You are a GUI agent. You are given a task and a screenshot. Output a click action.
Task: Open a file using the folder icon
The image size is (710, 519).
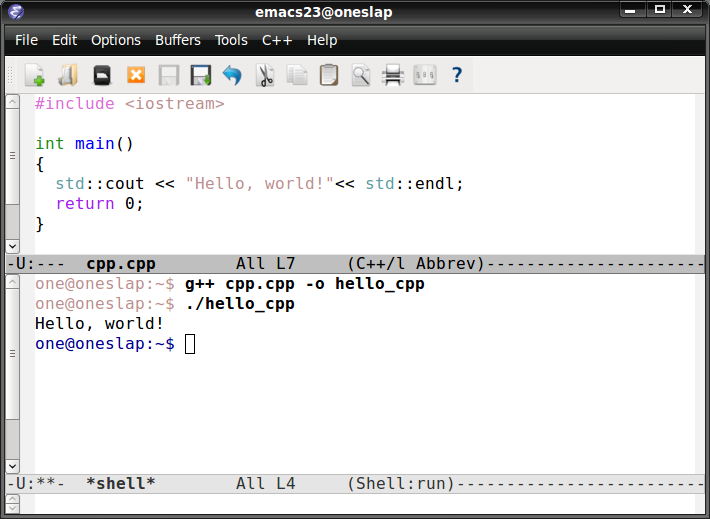(x=68, y=75)
